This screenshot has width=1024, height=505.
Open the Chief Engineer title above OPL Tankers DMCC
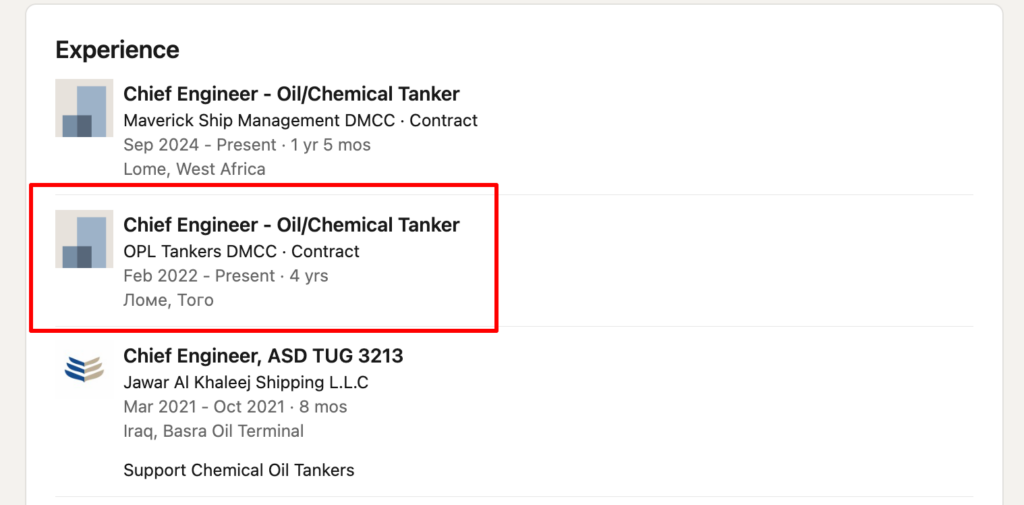291,225
